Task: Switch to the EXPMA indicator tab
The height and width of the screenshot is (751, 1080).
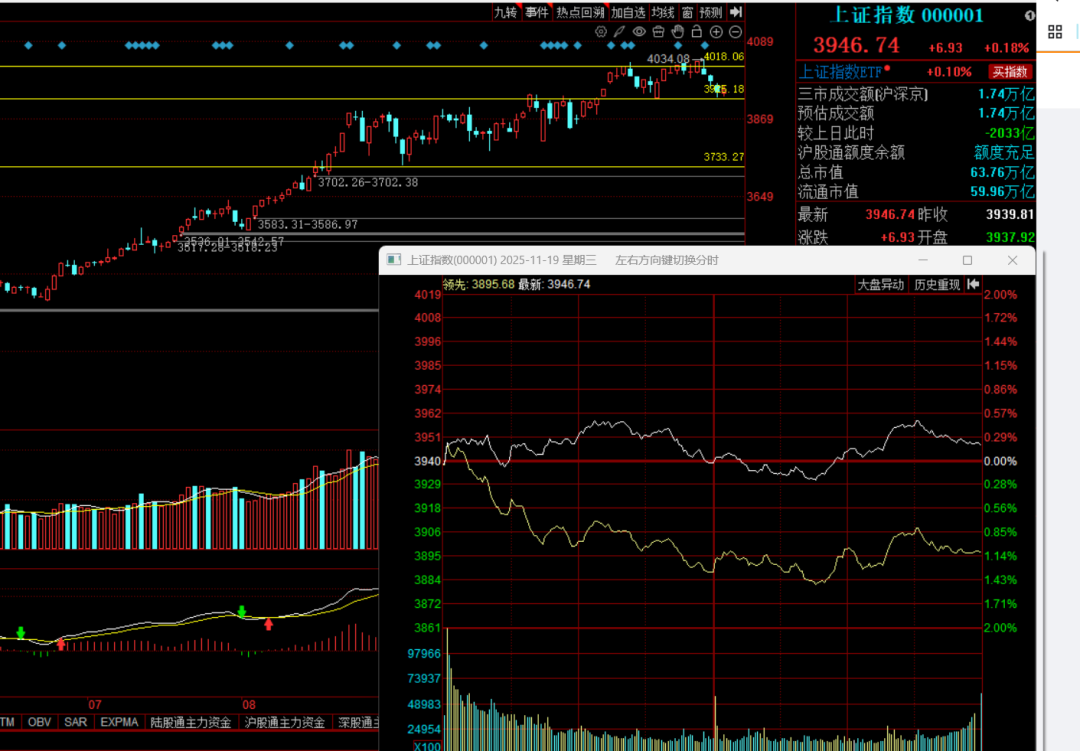Action: 119,722
